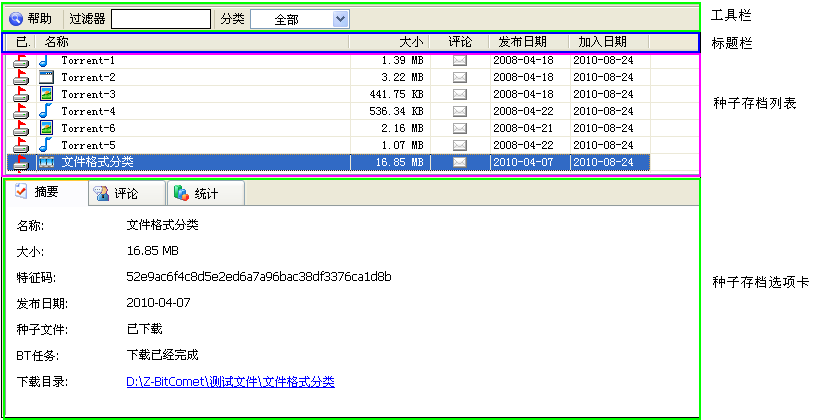Viewport: 832px width, 420px height.
Task: Click the 1.39 MB size cell
Action: (x=402, y=60)
